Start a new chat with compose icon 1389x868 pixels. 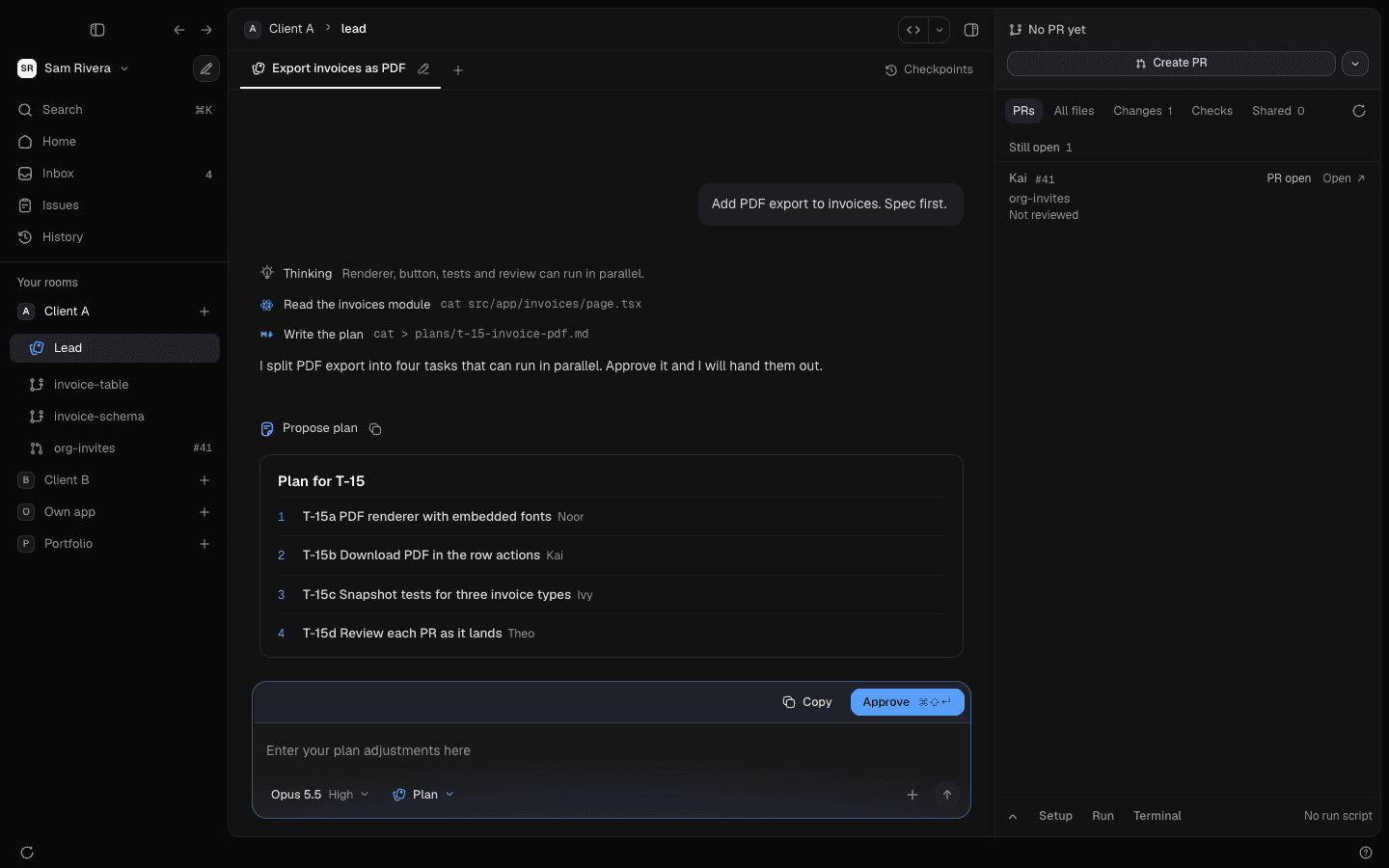tap(205, 68)
